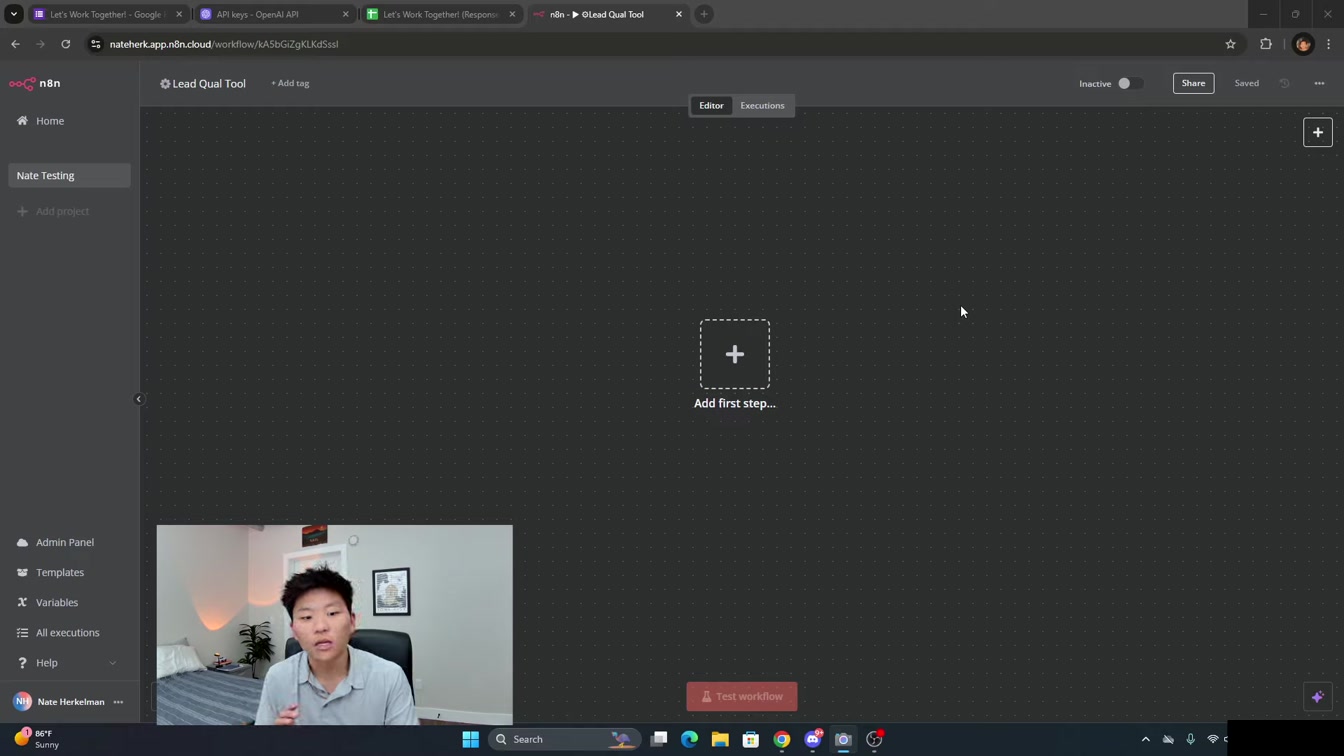Open the Windows Start menu
Screen dimensions: 1344x756
(x=470, y=739)
